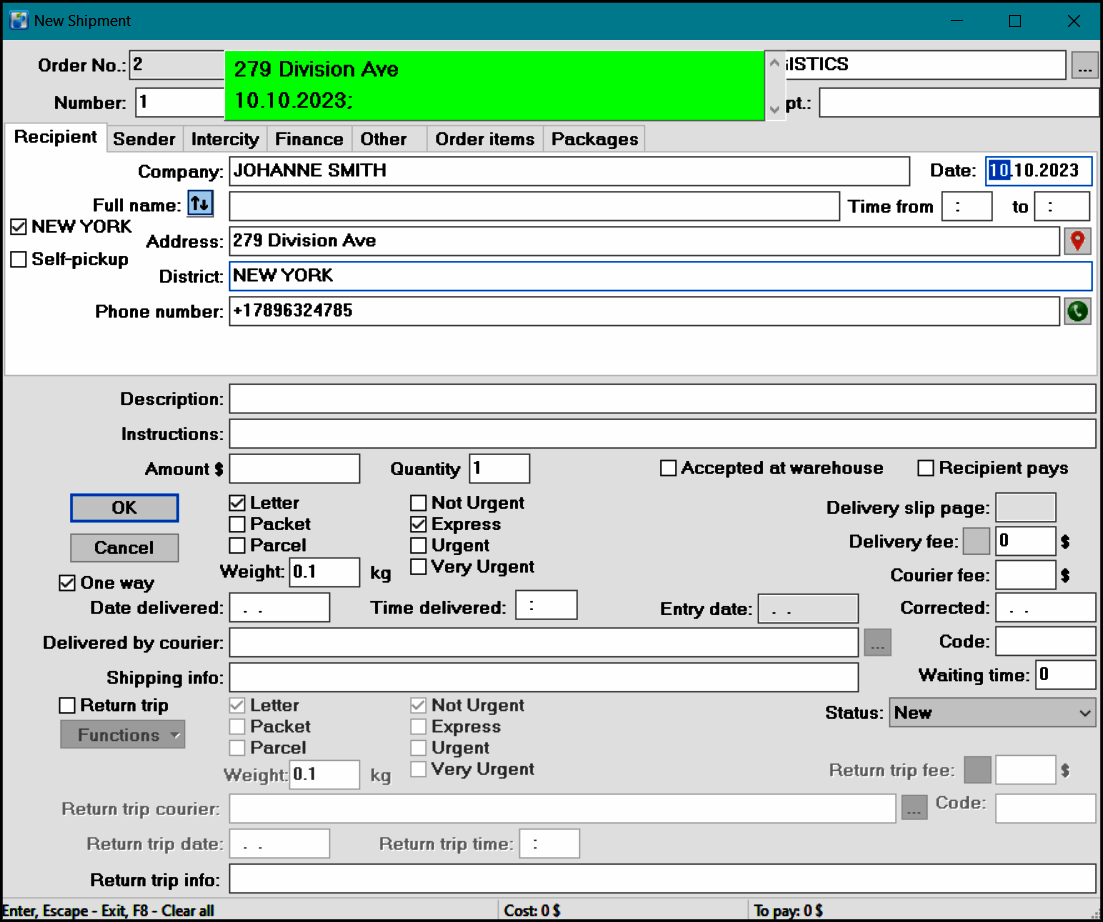Uncheck Letter type in delivery section
The width and height of the screenshot is (1103, 922).
click(237, 504)
